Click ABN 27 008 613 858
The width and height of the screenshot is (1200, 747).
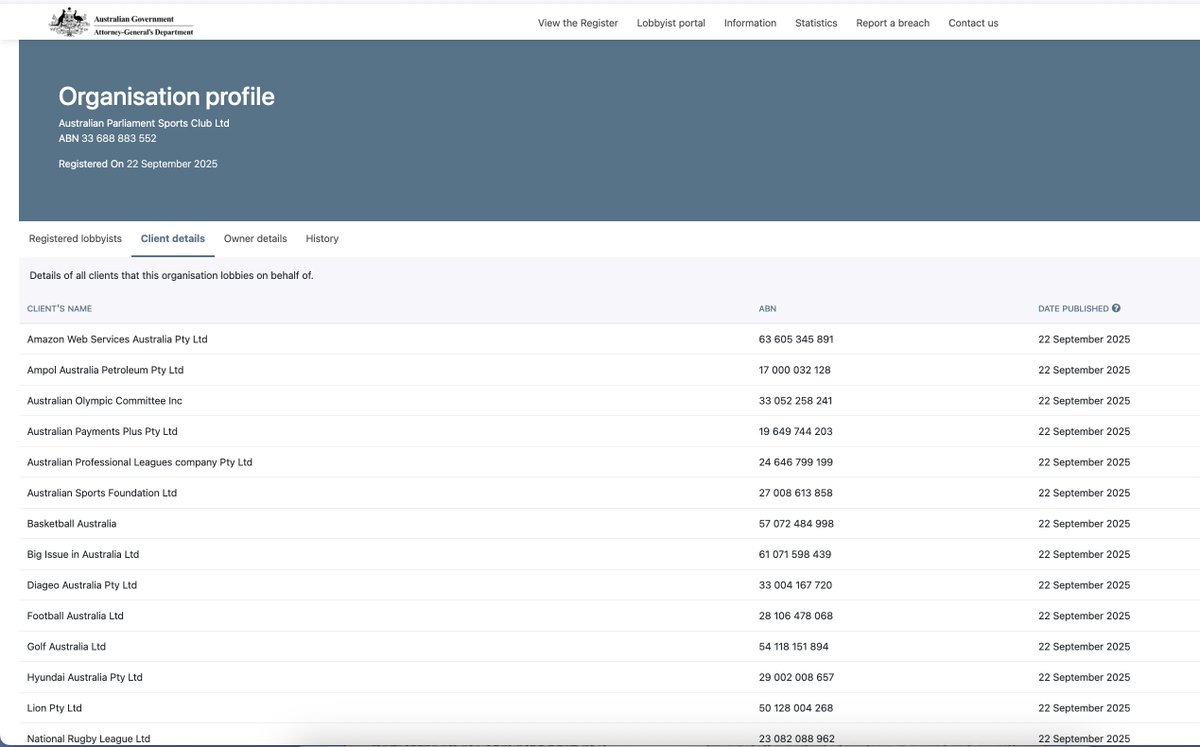coord(796,493)
